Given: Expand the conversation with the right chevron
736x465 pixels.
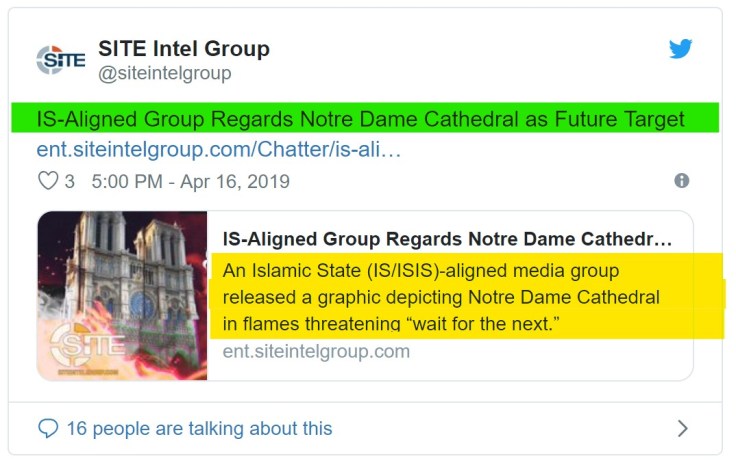Looking at the screenshot, I should [682, 428].
